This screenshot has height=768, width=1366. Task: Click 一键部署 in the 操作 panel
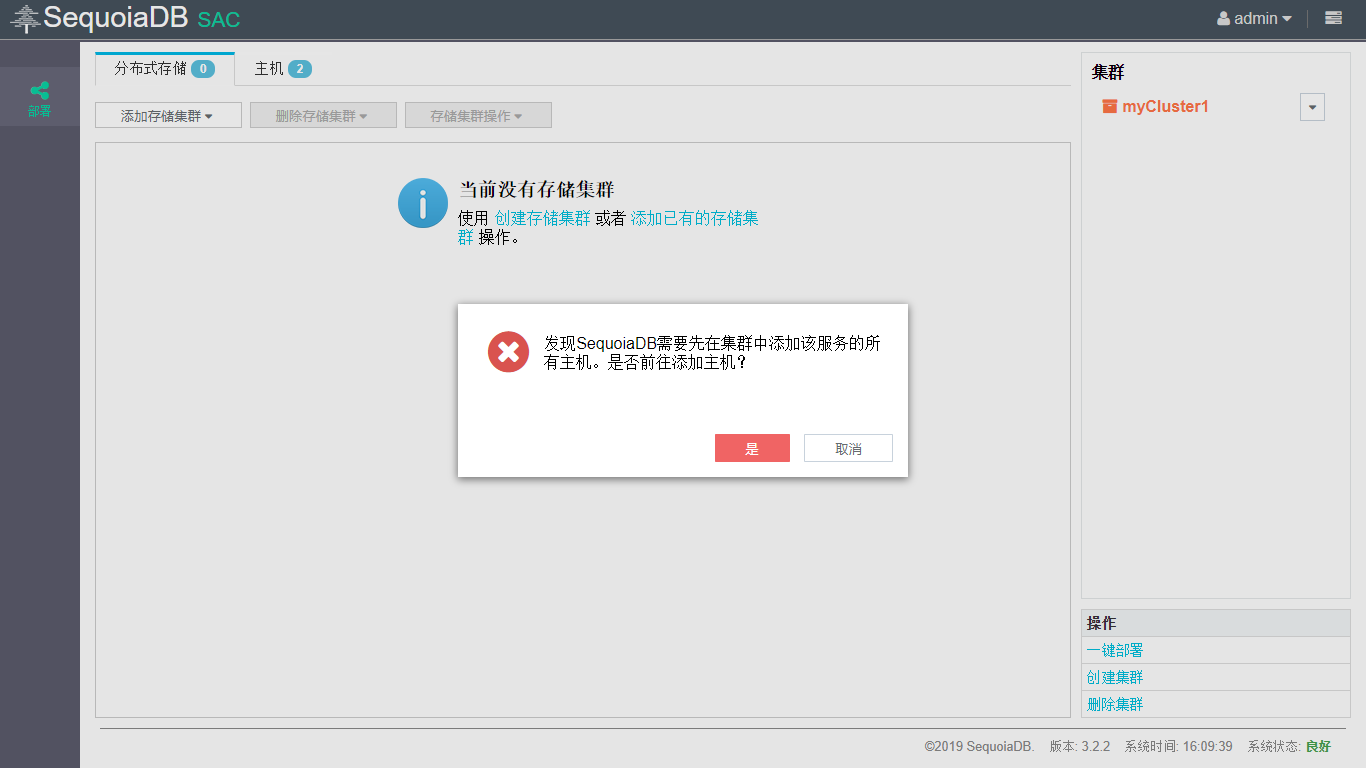(x=1115, y=650)
